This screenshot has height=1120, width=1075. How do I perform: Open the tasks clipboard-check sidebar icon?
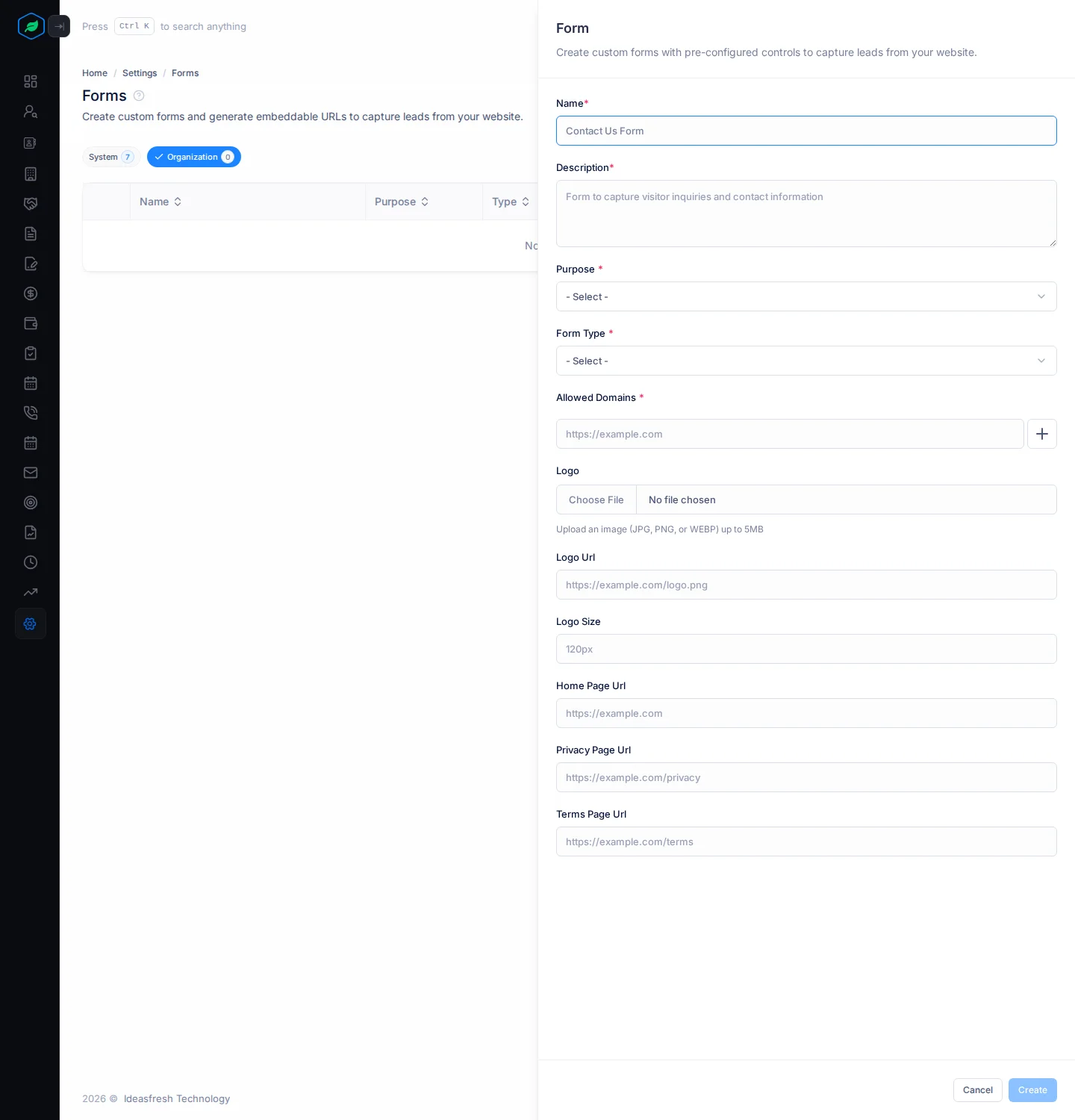tap(31, 353)
